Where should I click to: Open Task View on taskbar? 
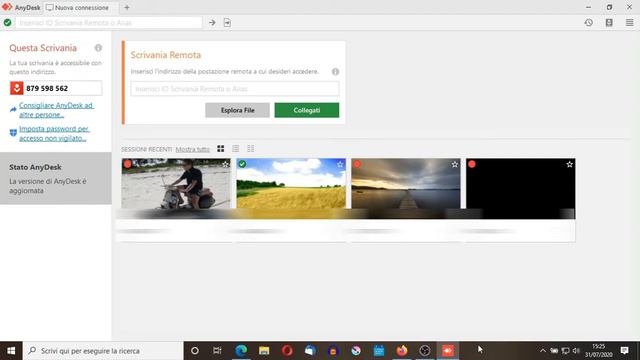click(217, 351)
